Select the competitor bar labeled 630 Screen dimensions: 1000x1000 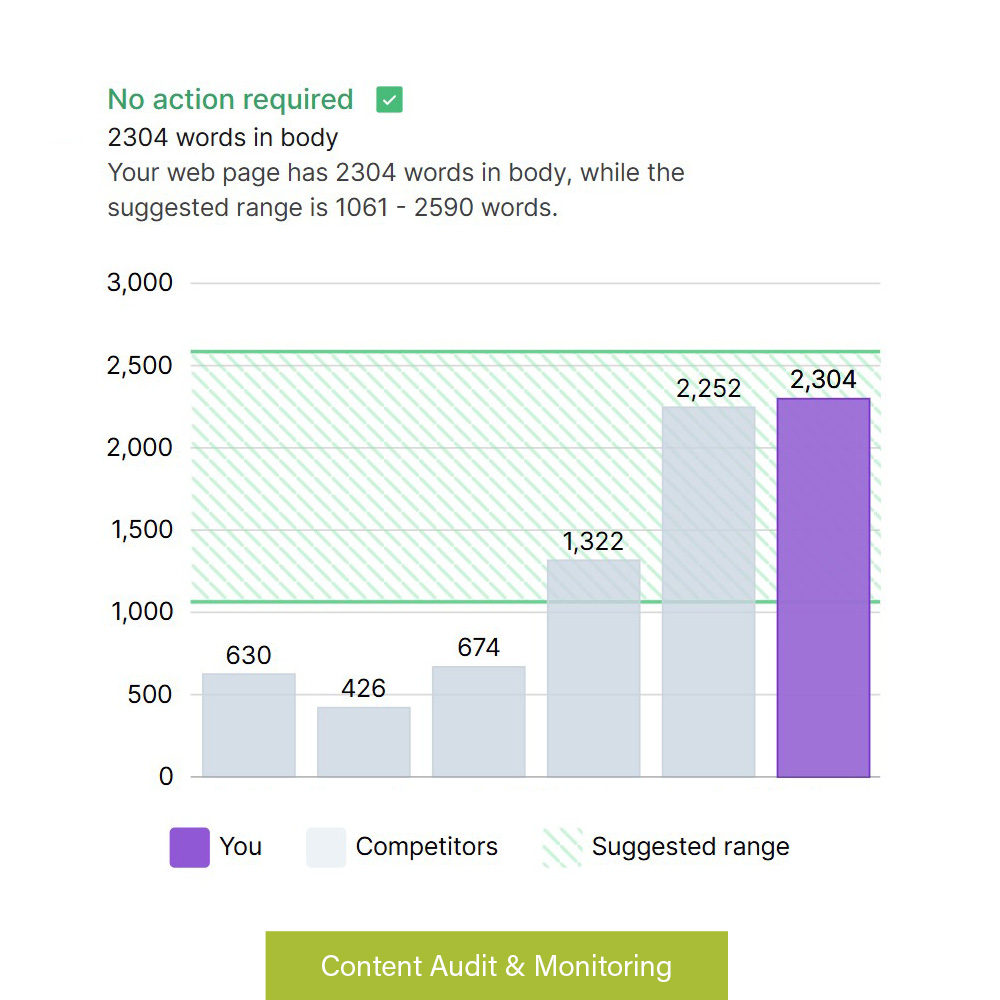pyautogui.click(x=248, y=725)
